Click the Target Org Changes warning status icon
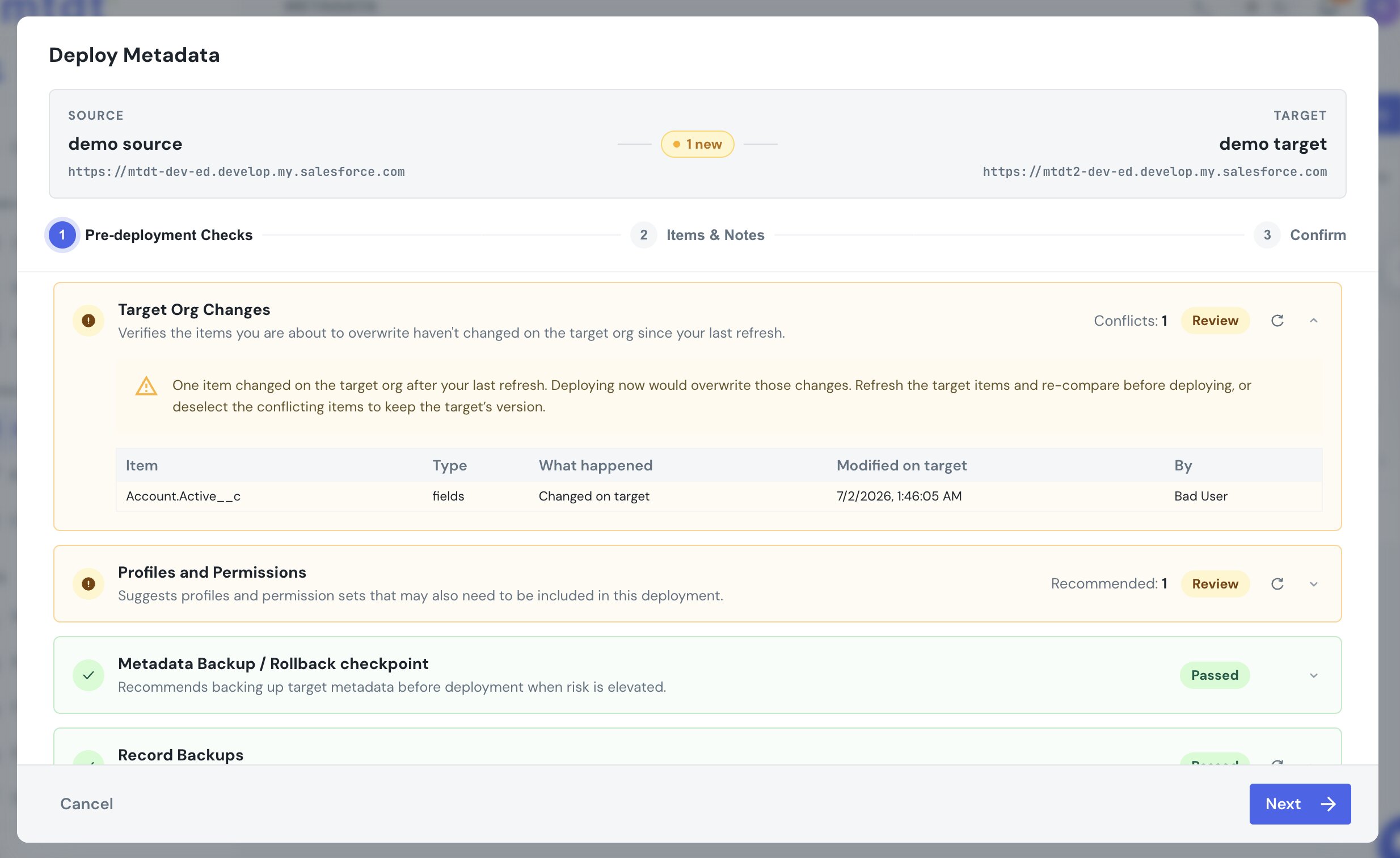The height and width of the screenshot is (858, 1400). tap(88, 321)
